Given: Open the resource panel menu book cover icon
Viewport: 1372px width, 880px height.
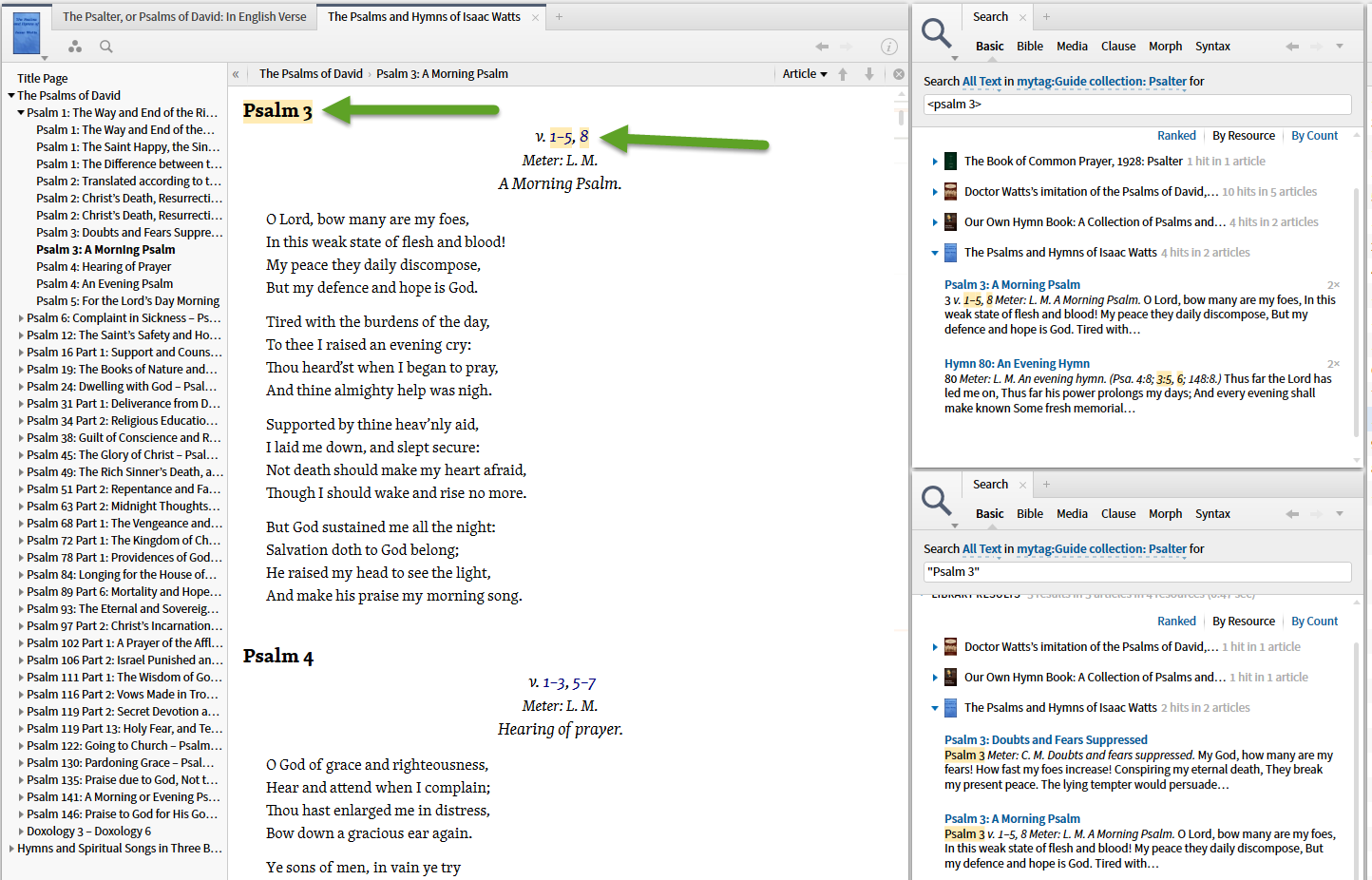Looking at the screenshot, I should coord(27,33).
